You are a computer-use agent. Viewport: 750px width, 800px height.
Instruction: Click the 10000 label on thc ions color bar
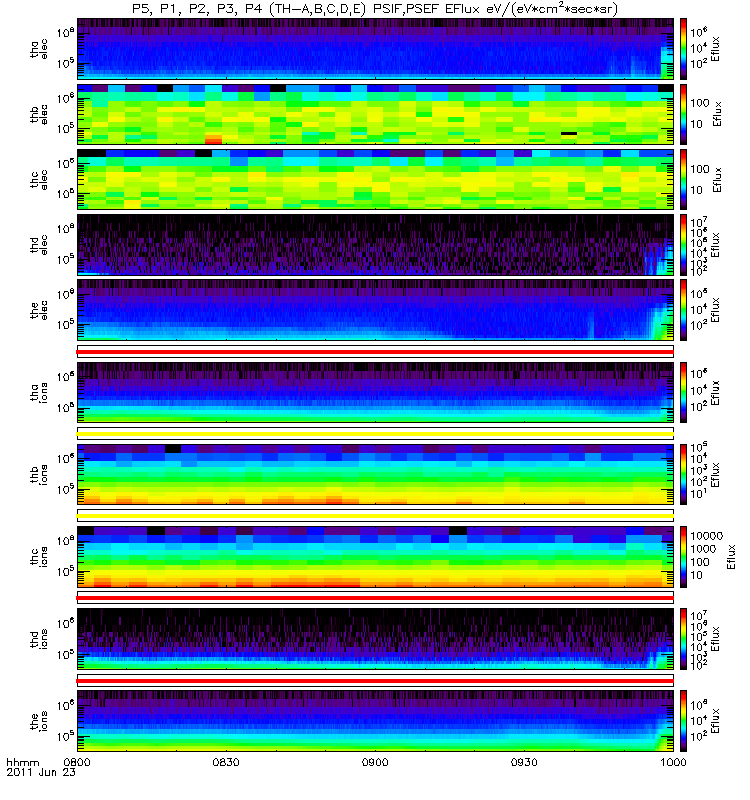pos(707,536)
